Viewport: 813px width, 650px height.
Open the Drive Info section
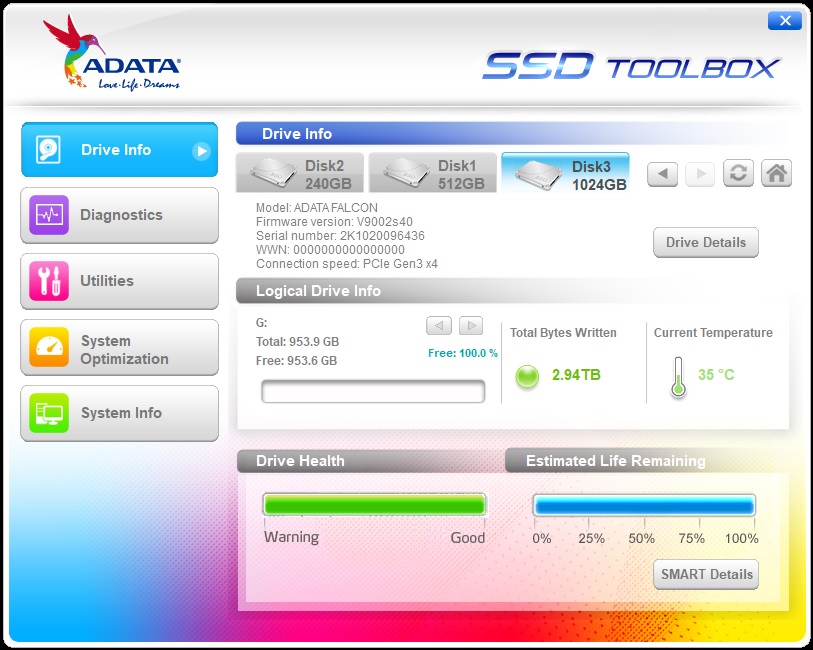(119, 150)
